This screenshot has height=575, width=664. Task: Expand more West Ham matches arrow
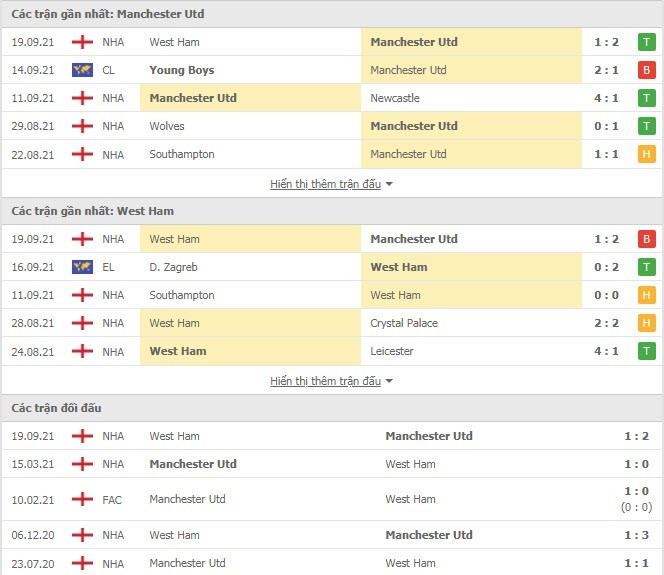pos(389,381)
